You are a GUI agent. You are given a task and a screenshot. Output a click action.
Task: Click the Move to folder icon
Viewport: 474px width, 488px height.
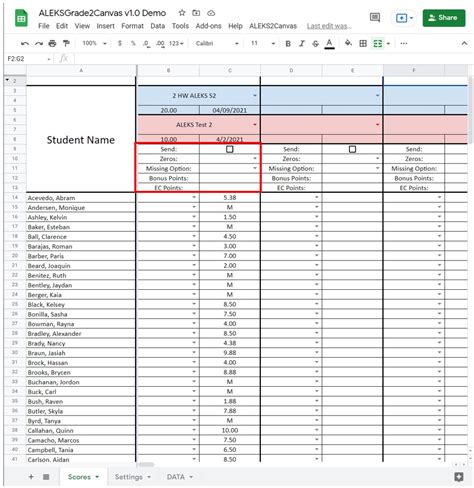196,13
